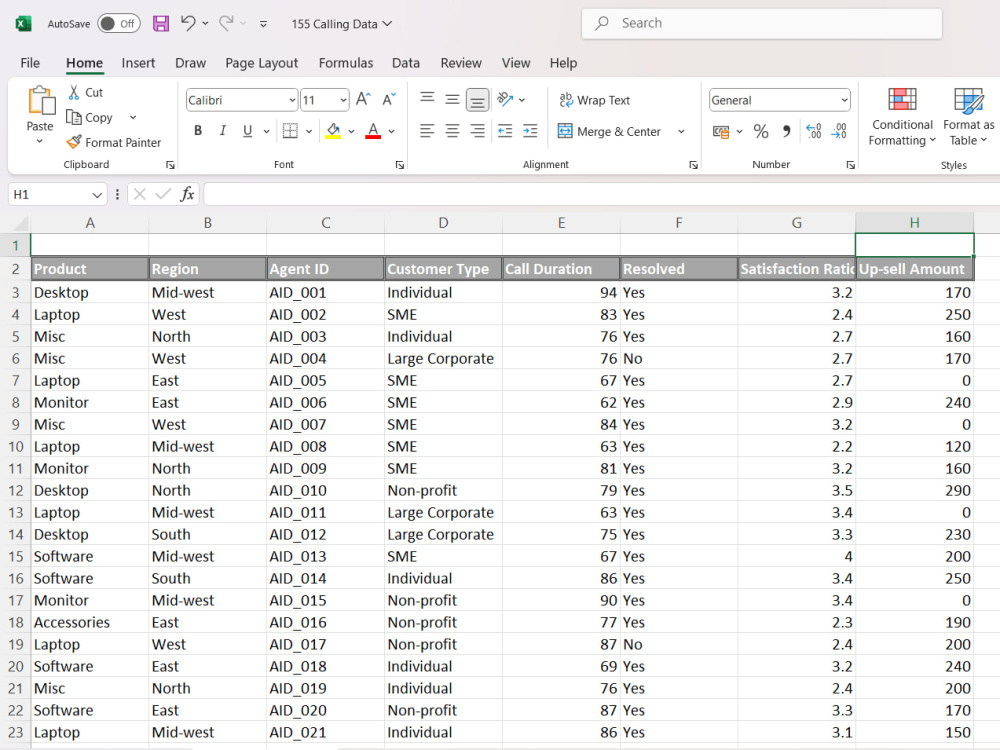The width and height of the screenshot is (1000, 750).
Task: Switch to the Data tab
Action: pos(406,62)
